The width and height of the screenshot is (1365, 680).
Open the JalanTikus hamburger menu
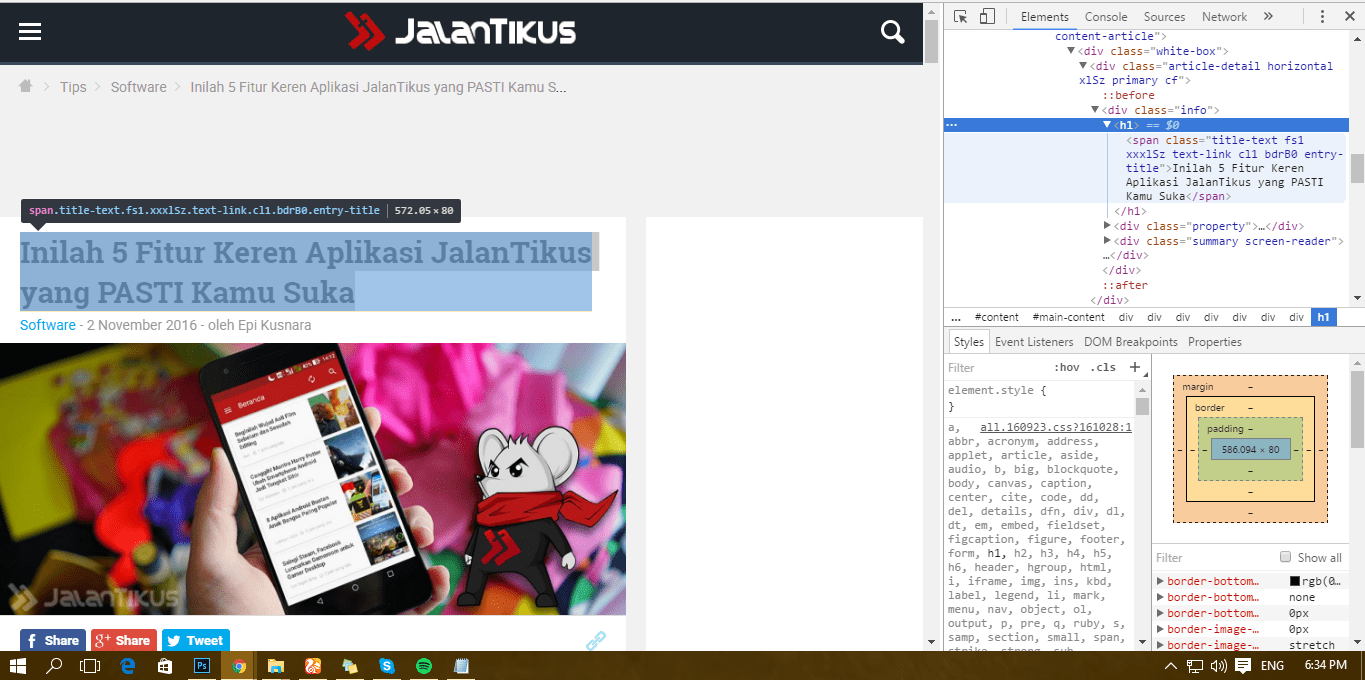click(x=30, y=32)
